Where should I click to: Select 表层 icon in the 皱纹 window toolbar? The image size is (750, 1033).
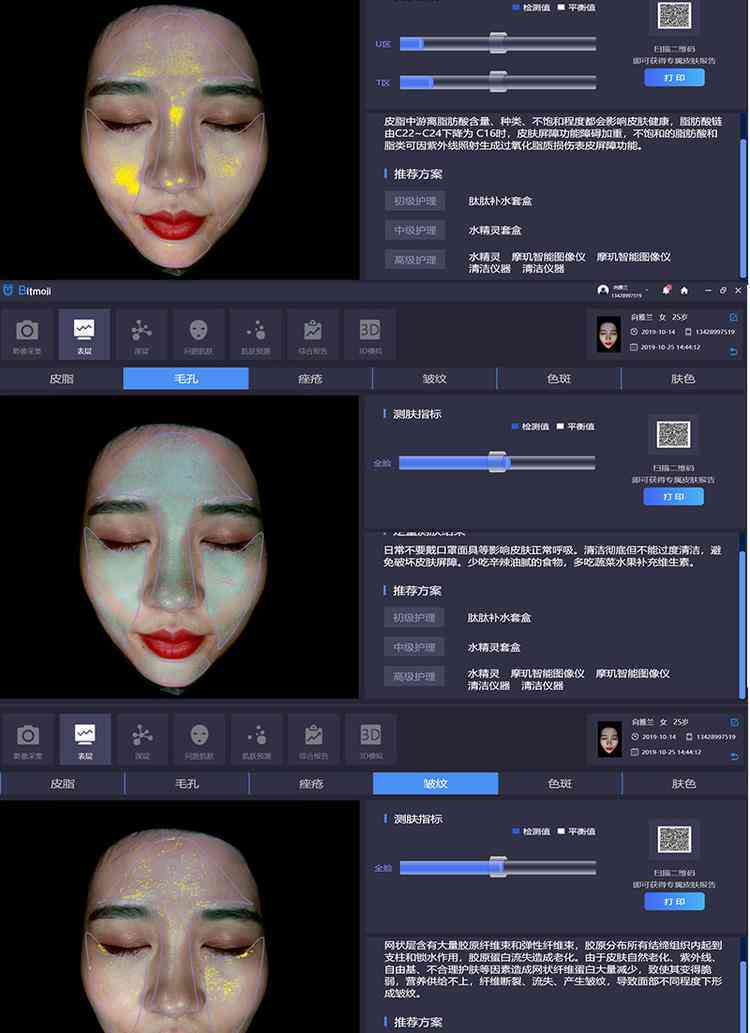pyautogui.click(x=85, y=739)
